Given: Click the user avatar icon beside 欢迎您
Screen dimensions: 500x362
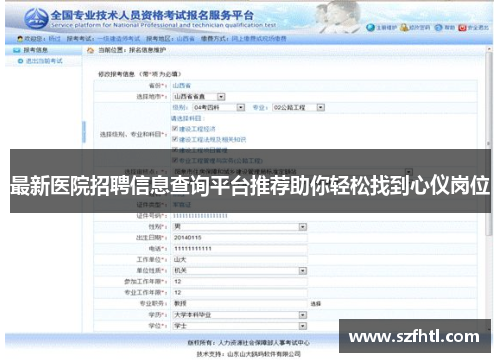Looking at the screenshot, I should (x=20, y=39).
